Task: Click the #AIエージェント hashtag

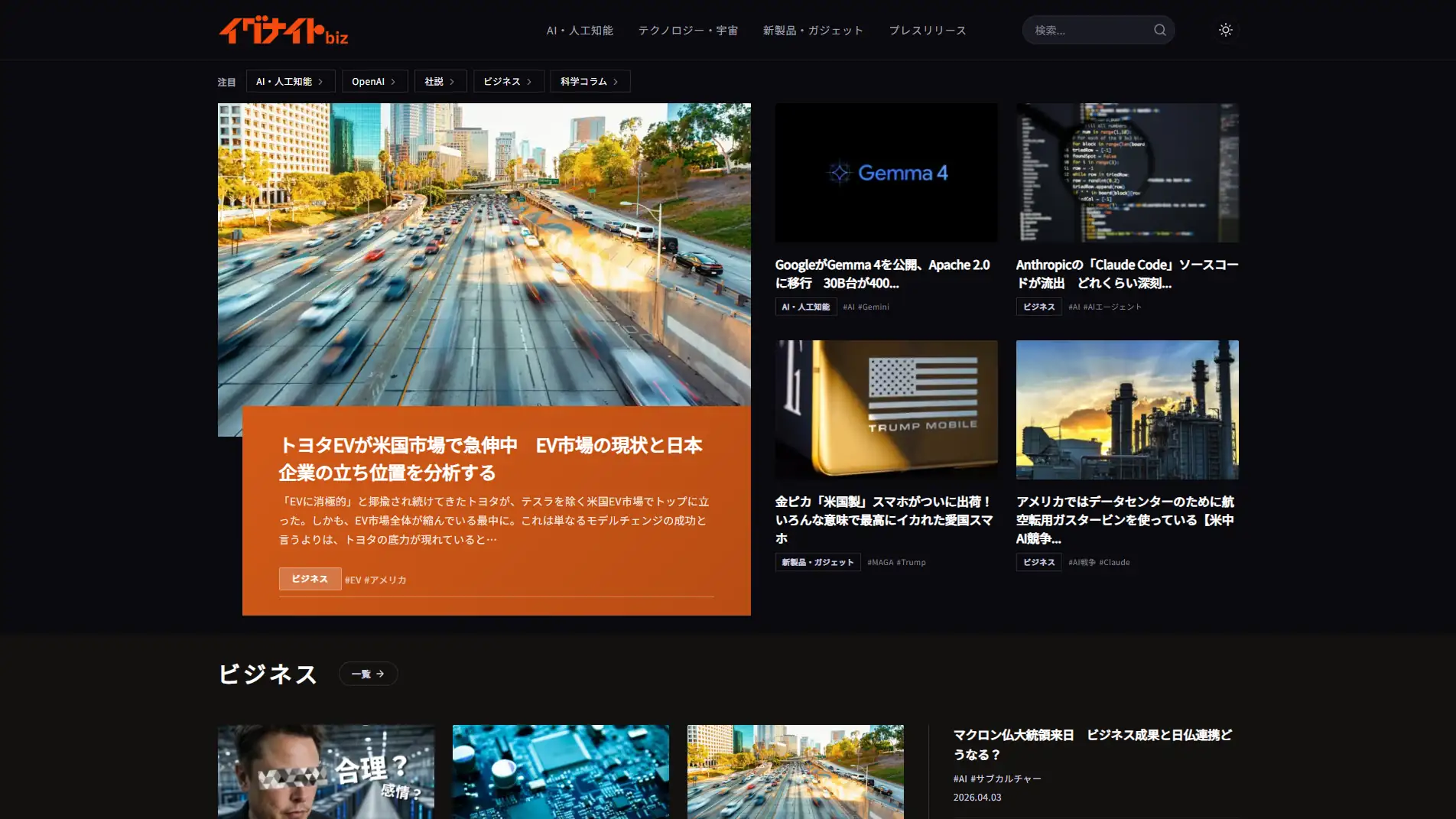Action: (x=1113, y=307)
